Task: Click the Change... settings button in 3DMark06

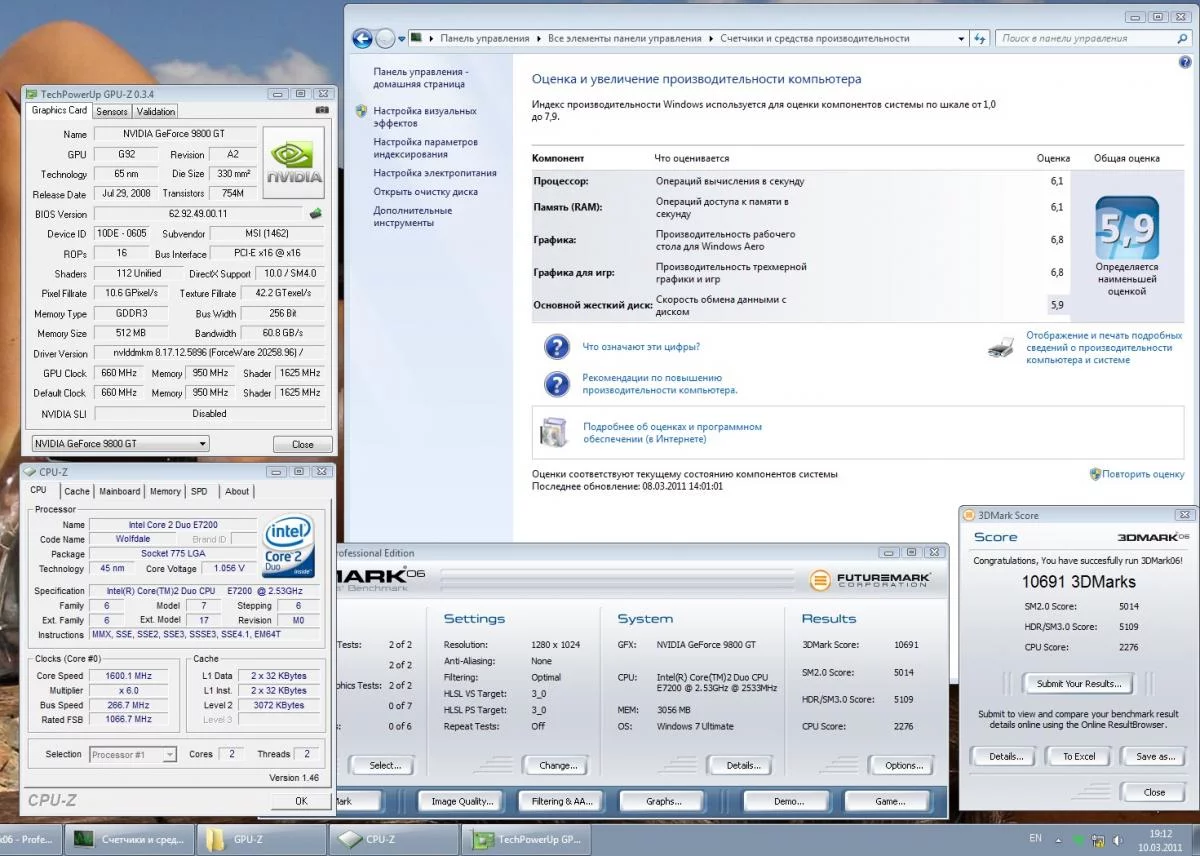Action: [x=558, y=765]
